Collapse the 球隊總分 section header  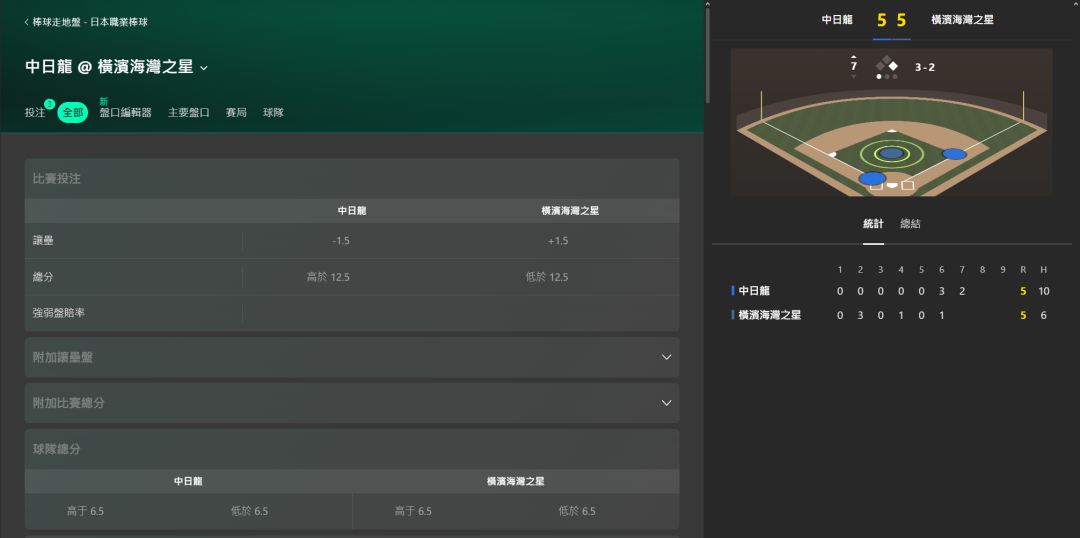coord(352,449)
